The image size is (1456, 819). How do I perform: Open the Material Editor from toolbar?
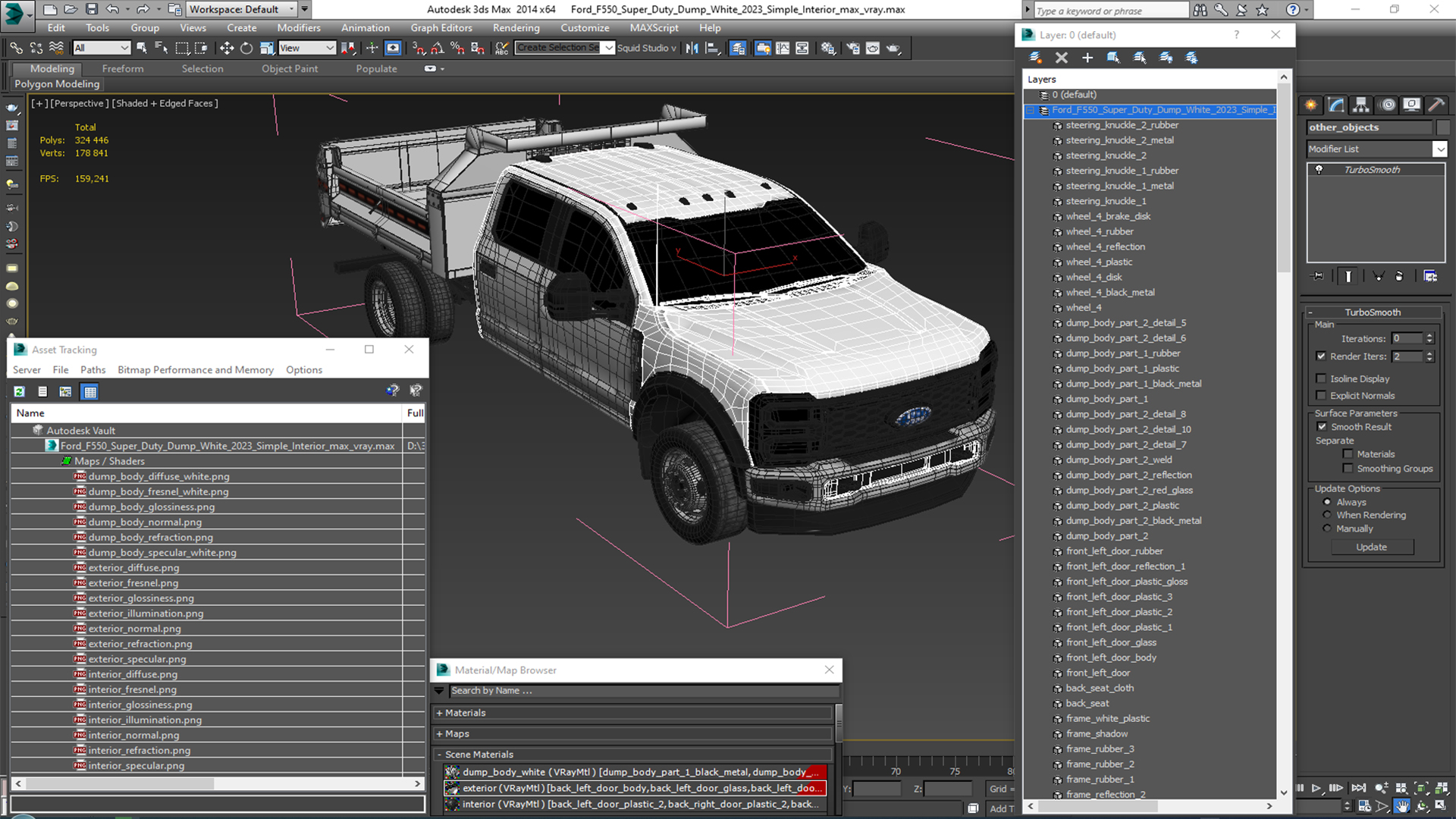tap(828, 48)
